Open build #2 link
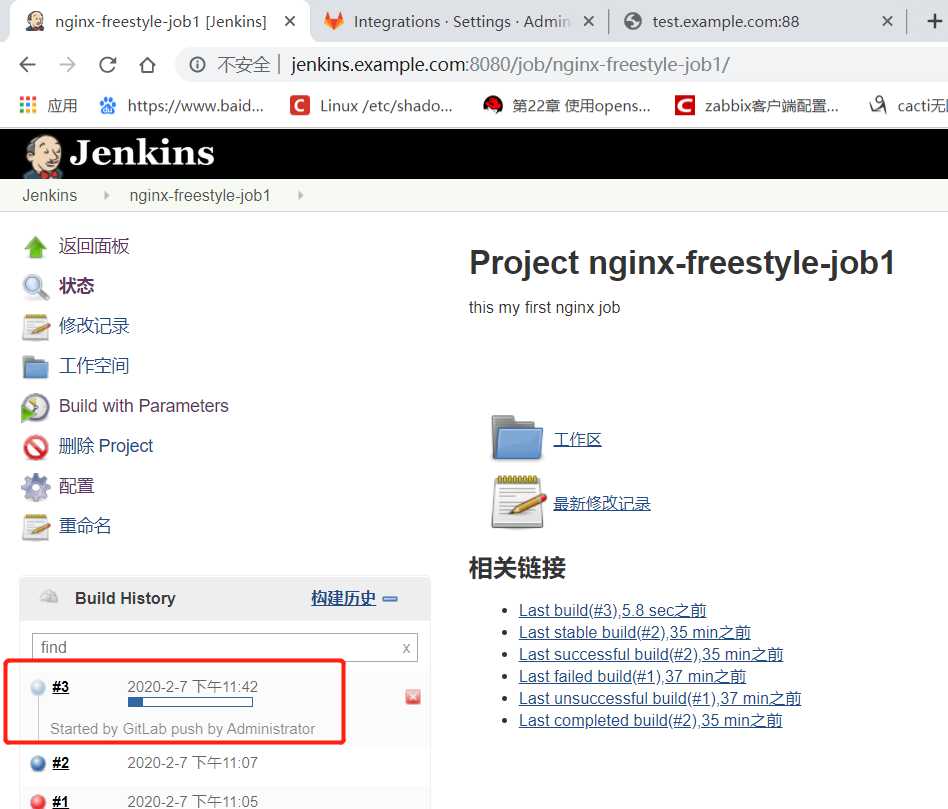Screen dimensions: 948x809 (60, 763)
